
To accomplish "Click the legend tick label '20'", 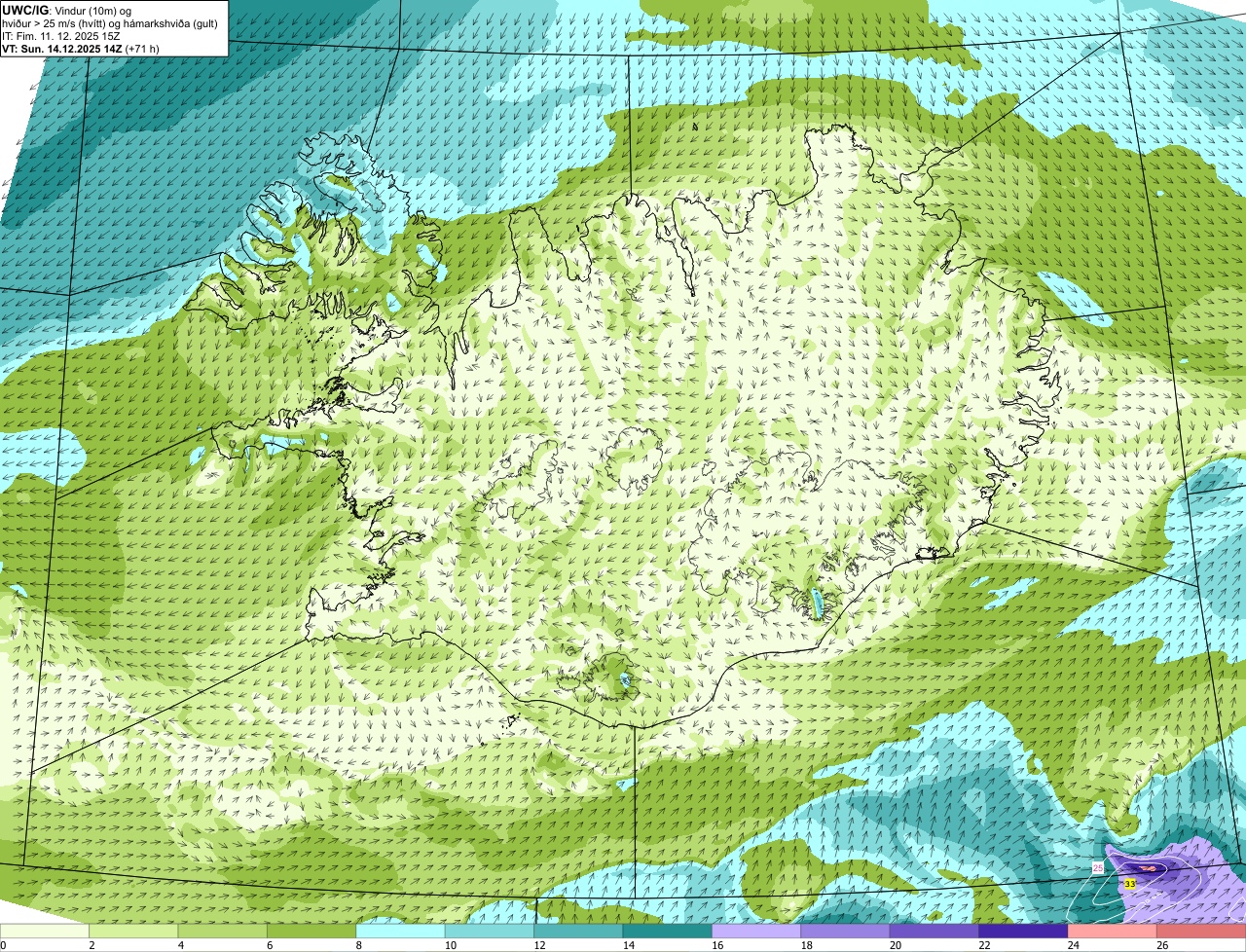I will click(895, 945).
